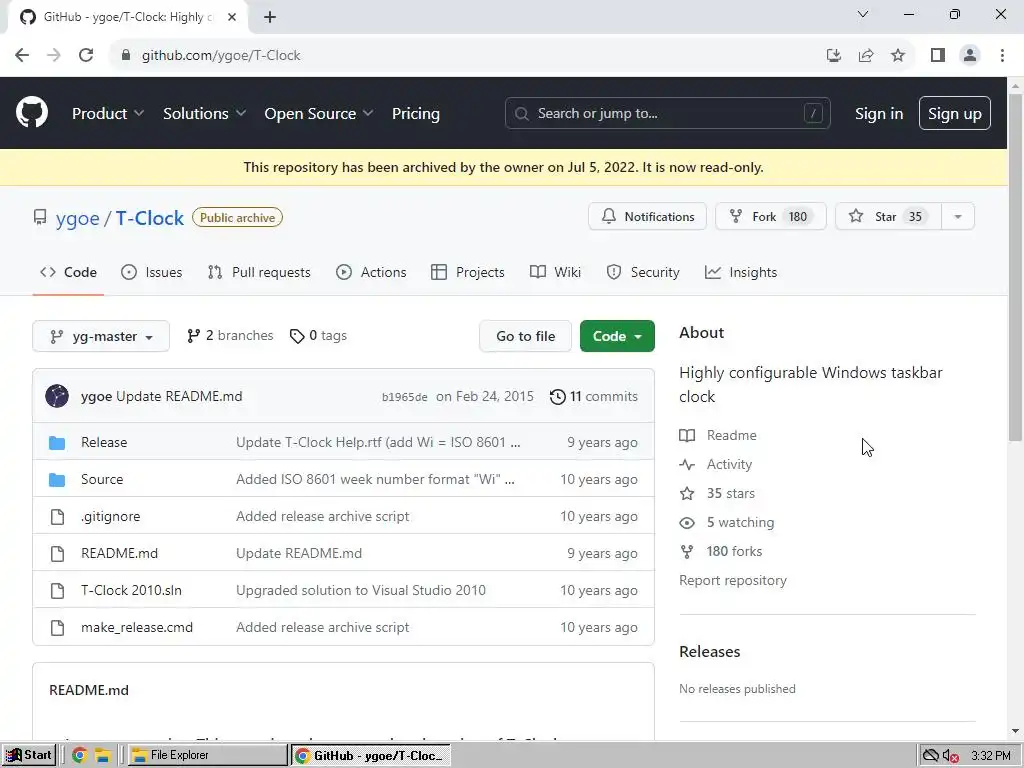Fork the repository with Fork button
The height and width of the screenshot is (768, 1024).
click(771, 217)
